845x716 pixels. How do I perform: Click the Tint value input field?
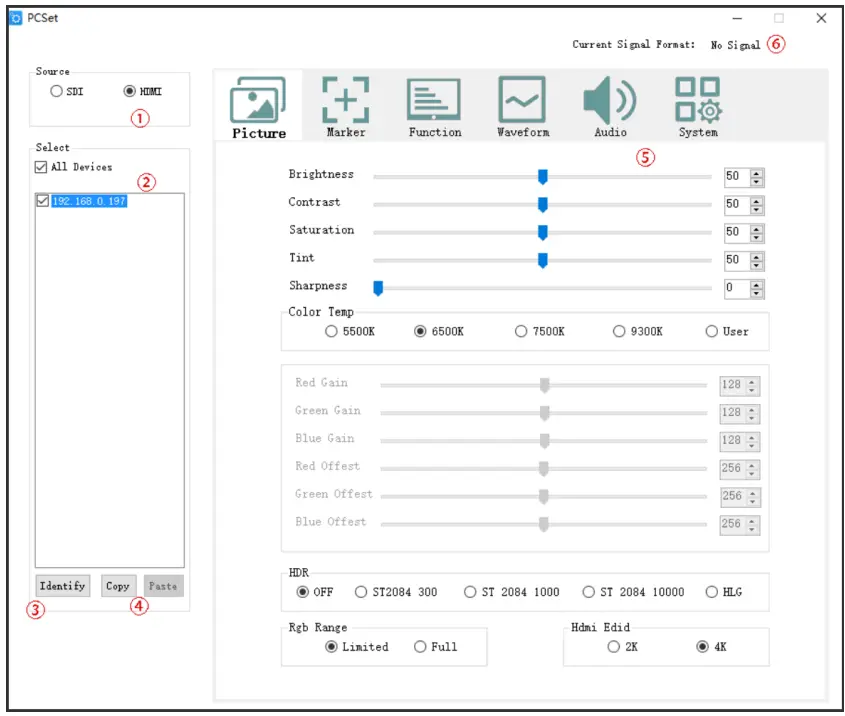pos(734,260)
